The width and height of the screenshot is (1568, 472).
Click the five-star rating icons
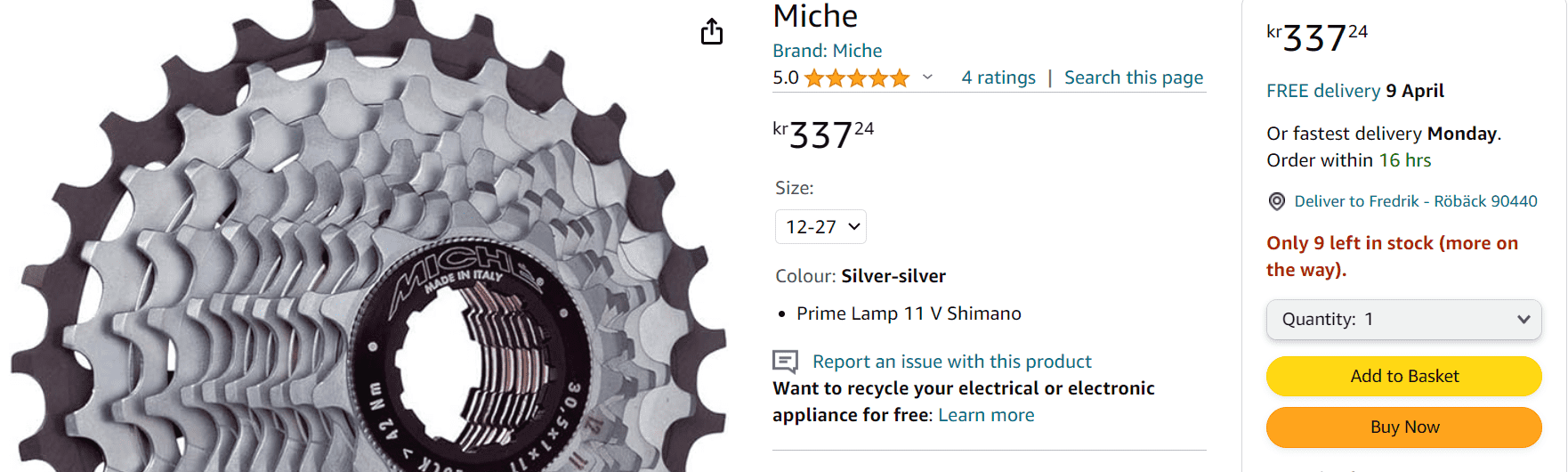(856, 78)
